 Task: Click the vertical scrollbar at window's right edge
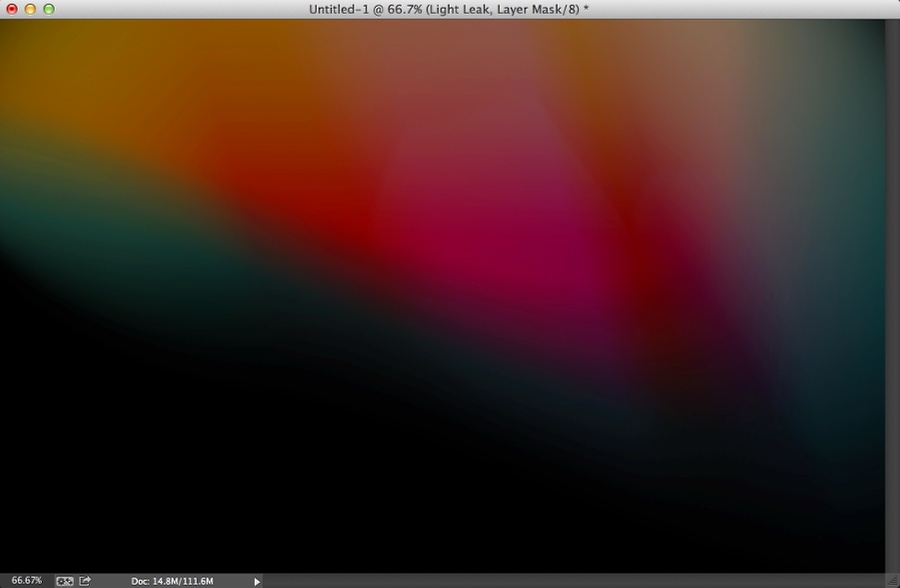[893, 296]
